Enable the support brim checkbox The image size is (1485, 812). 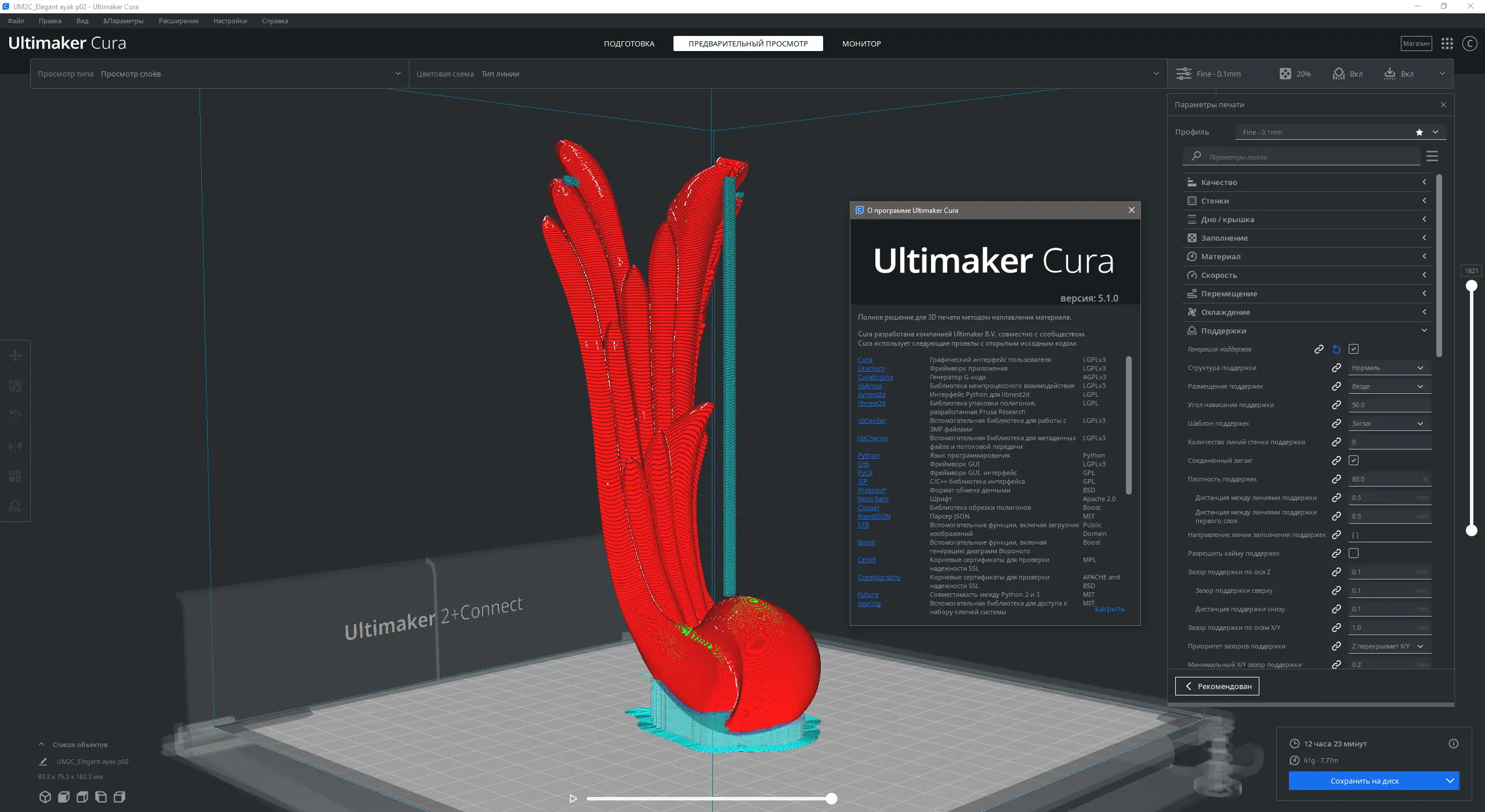(1354, 553)
